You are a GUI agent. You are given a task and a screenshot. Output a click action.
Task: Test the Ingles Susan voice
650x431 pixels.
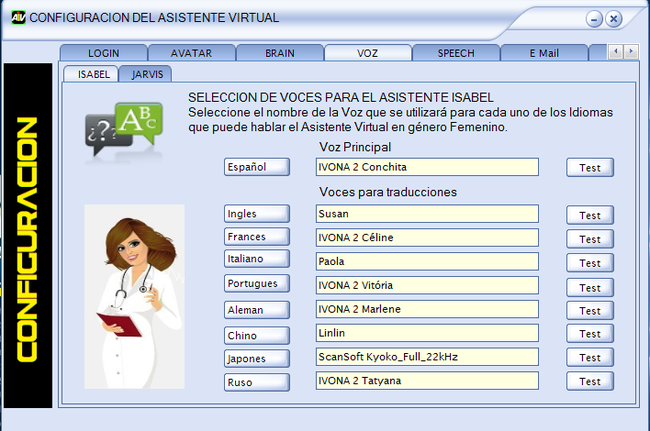590,216
